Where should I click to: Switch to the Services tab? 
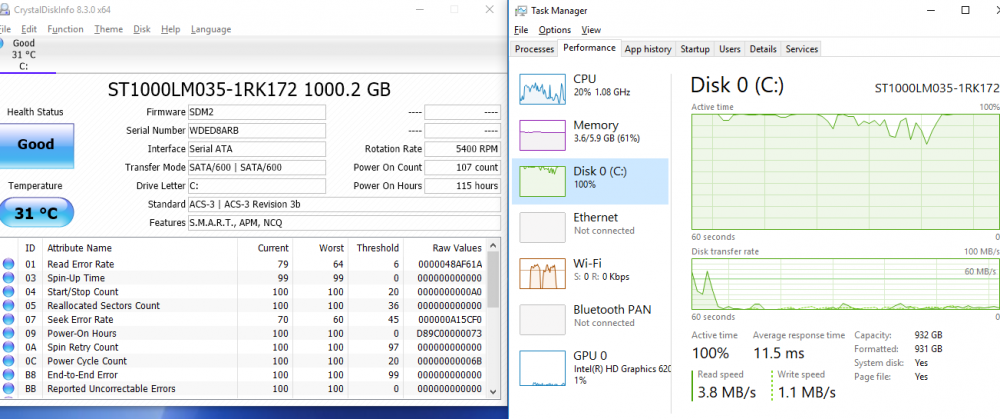pos(802,49)
